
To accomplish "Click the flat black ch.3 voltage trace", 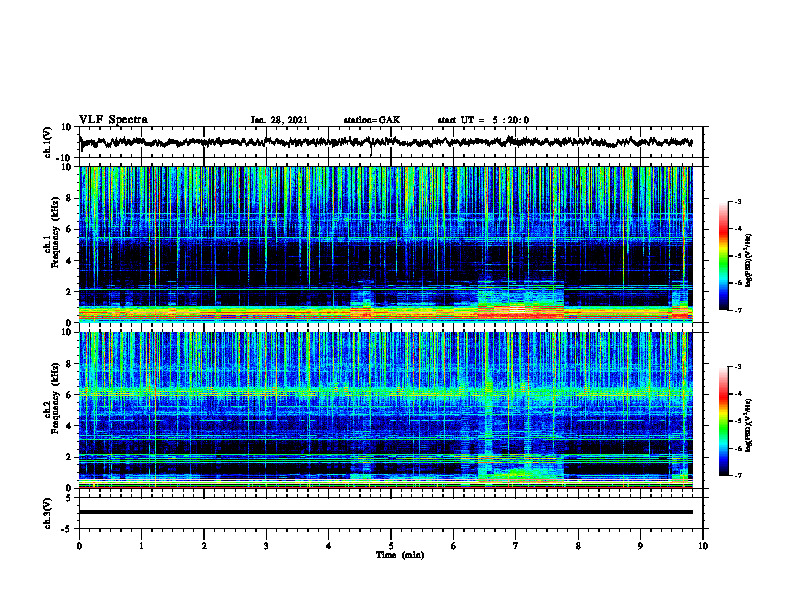I will click(386, 512).
